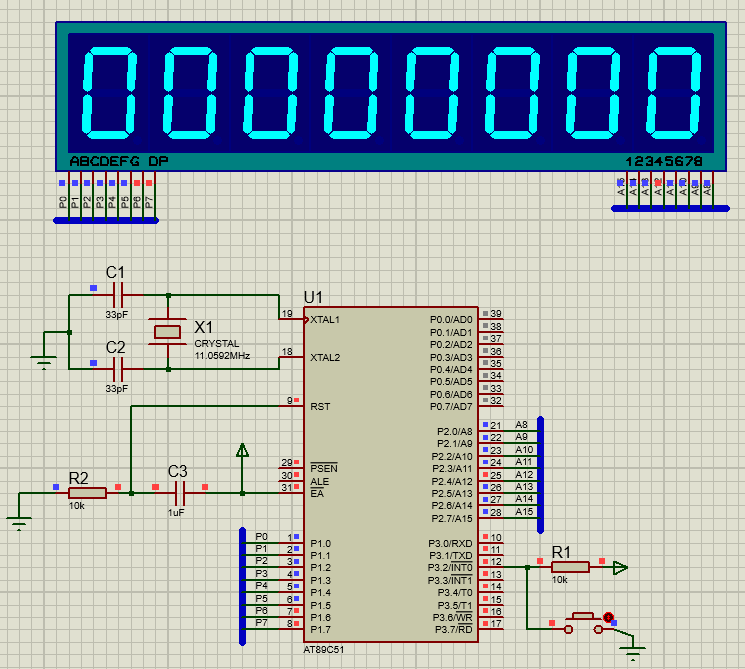Click the P0.7/AD7 pin label

(x=451, y=407)
